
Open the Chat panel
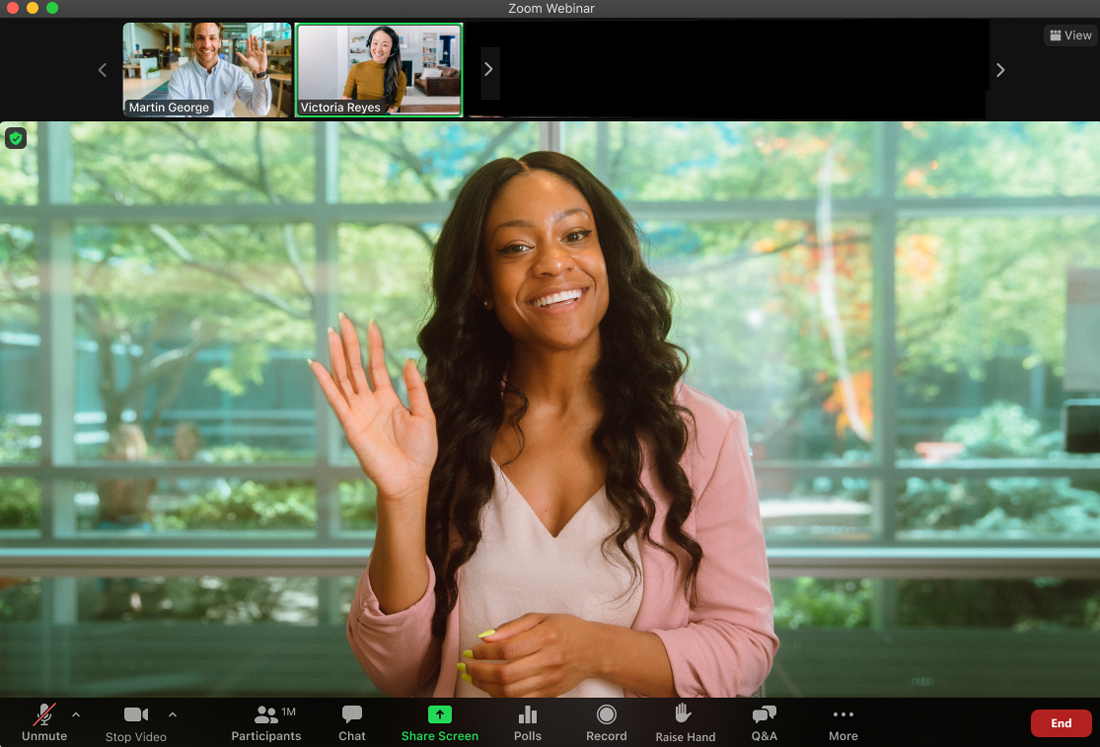coord(351,723)
